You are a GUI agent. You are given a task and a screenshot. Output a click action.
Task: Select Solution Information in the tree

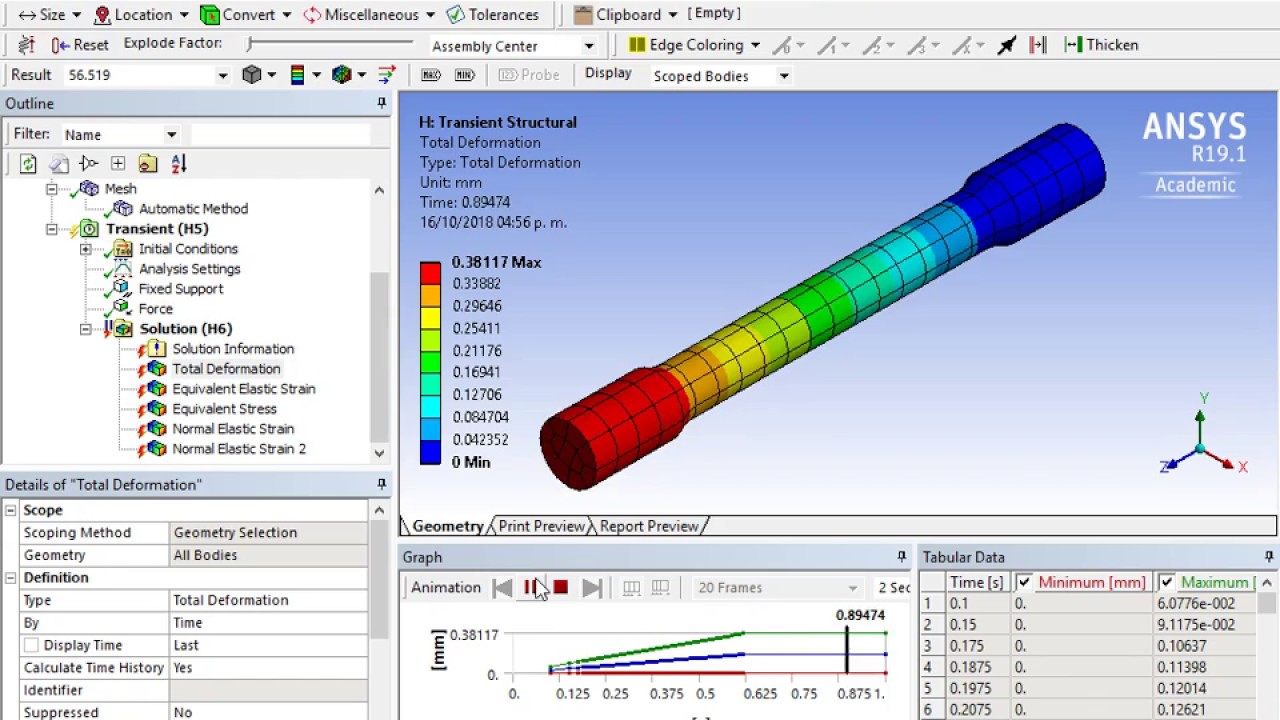[x=233, y=349]
